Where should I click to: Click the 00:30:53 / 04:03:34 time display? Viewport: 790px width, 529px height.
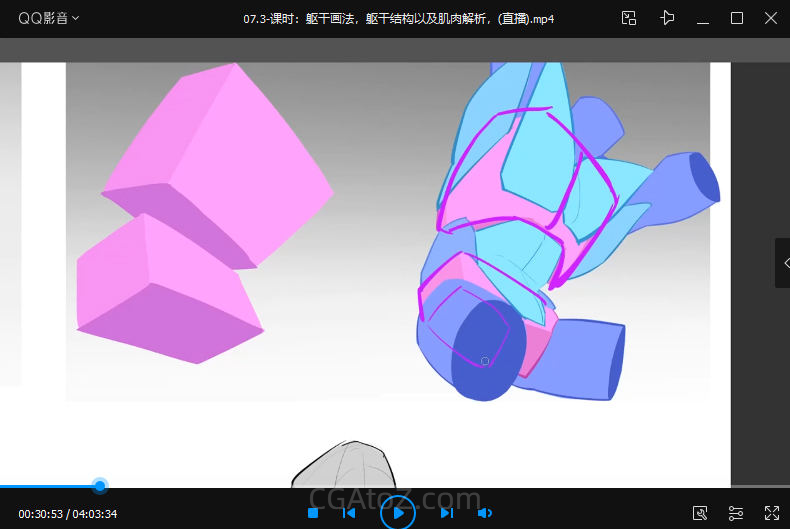[68, 514]
